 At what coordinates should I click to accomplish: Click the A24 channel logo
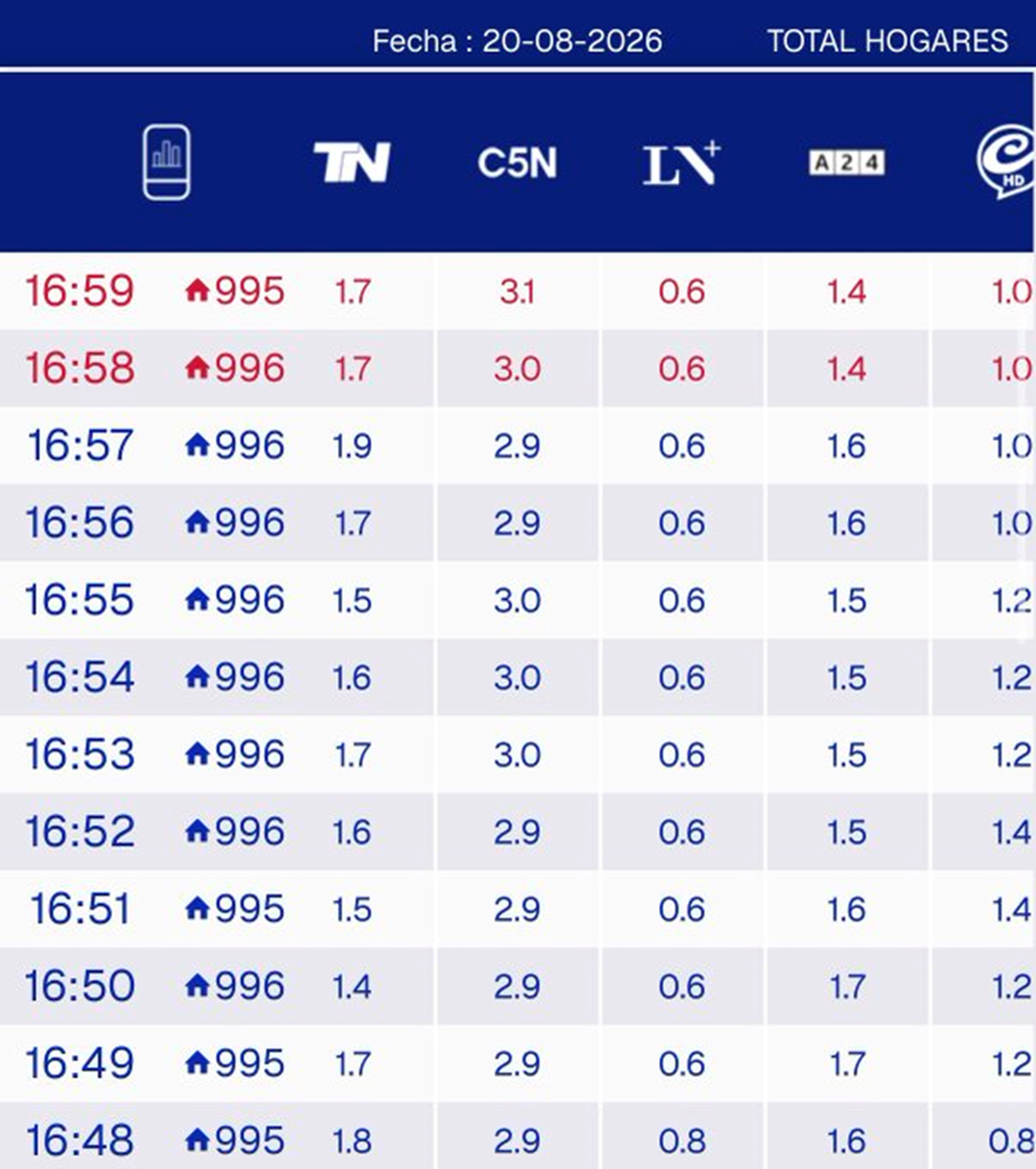coord(846,162)
